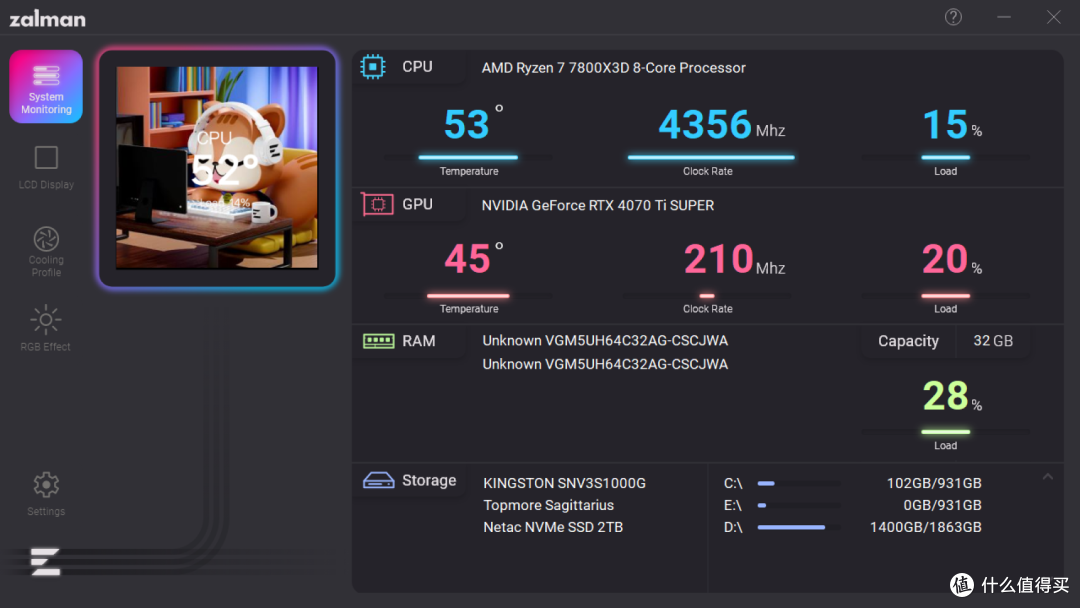The height and width of the screenshot is (608, 1080).
Task: Click the GPU temperature value 45
Action: pyautogui.click(x=467, y=260)
